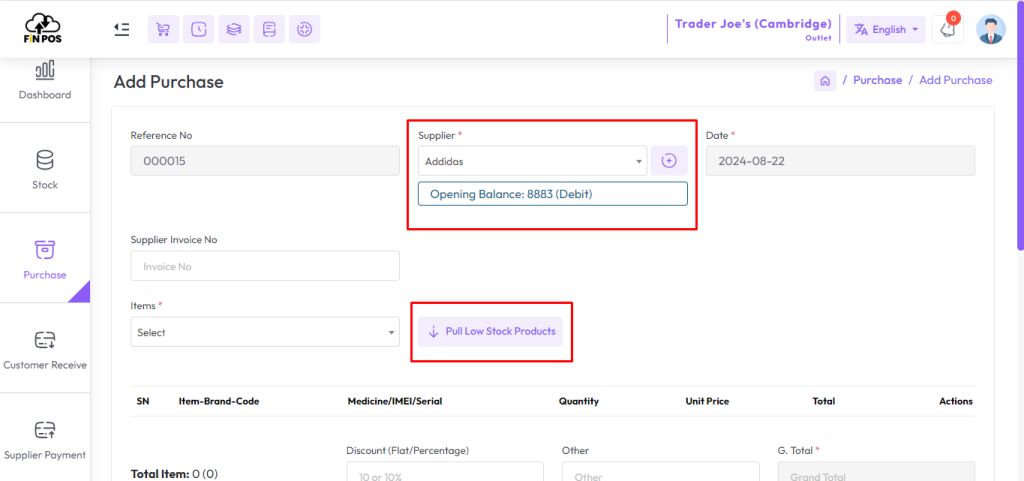Add new supplier with the plus button

pyautogui.click(x=669, y=161)
